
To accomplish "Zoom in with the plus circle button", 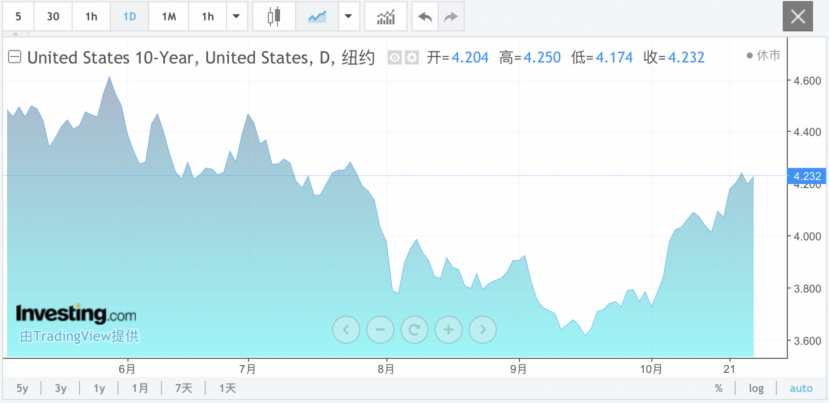I will tap(449, 328).
